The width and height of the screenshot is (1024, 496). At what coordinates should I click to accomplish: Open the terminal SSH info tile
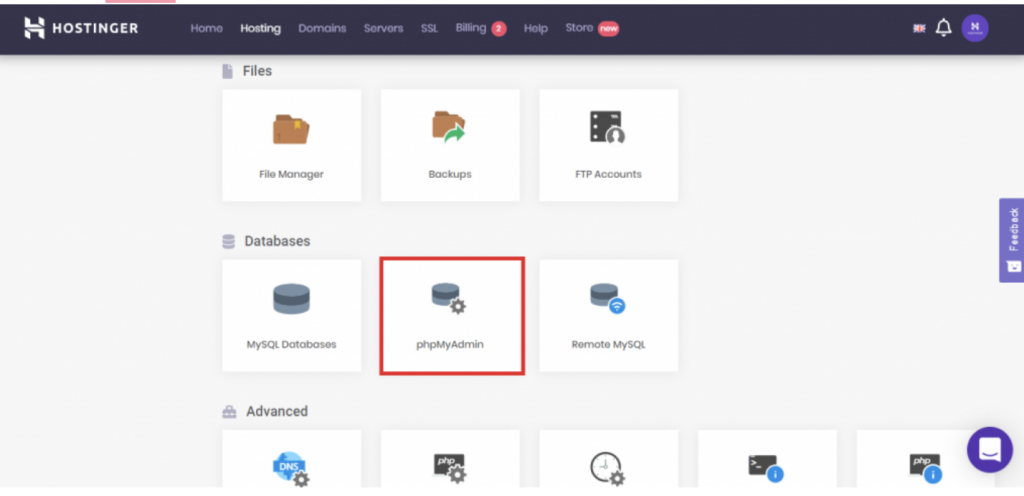(x=767, y=459)
